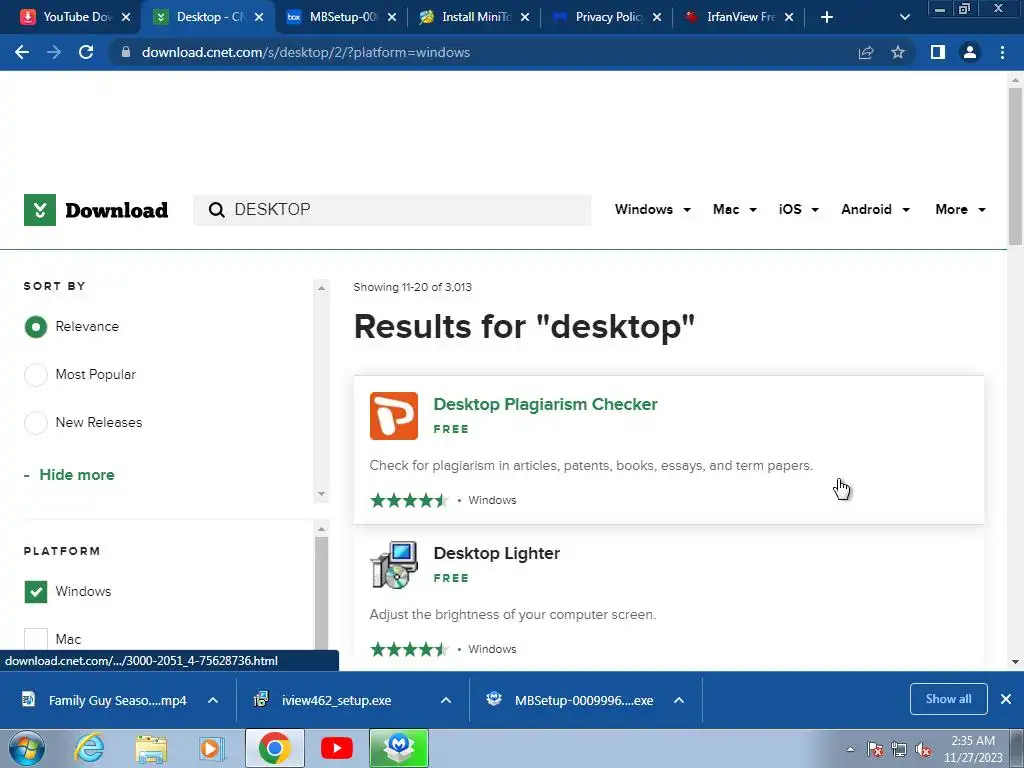Open a new tab with the plus button
Screen dimensions: 1024x768
pyautogui.click(x=827, y=17)
